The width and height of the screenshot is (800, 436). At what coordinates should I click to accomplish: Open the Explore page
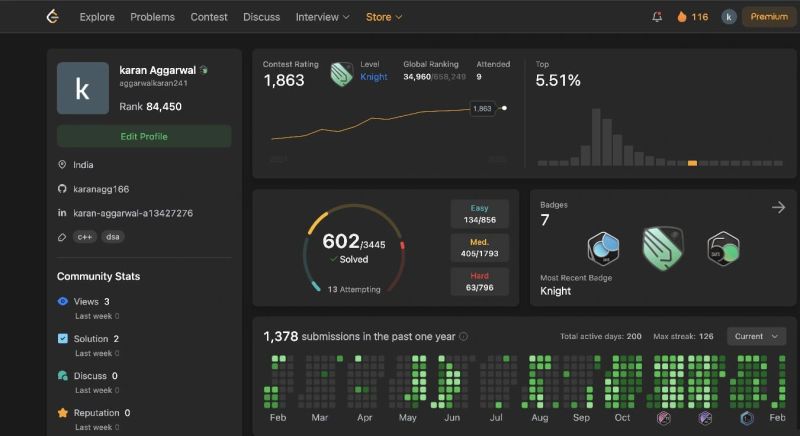pyautogui.click(x=97, y=17)
